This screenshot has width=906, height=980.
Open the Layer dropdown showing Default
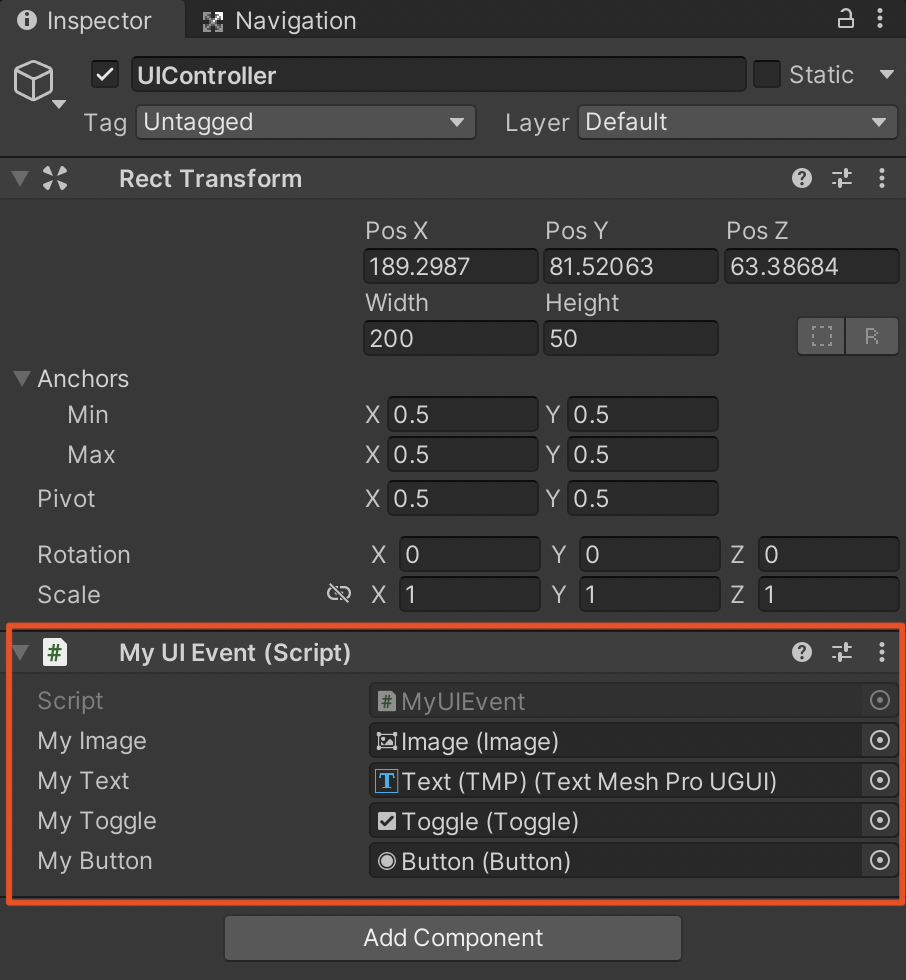pyautogui.click(x=737, y=122)
